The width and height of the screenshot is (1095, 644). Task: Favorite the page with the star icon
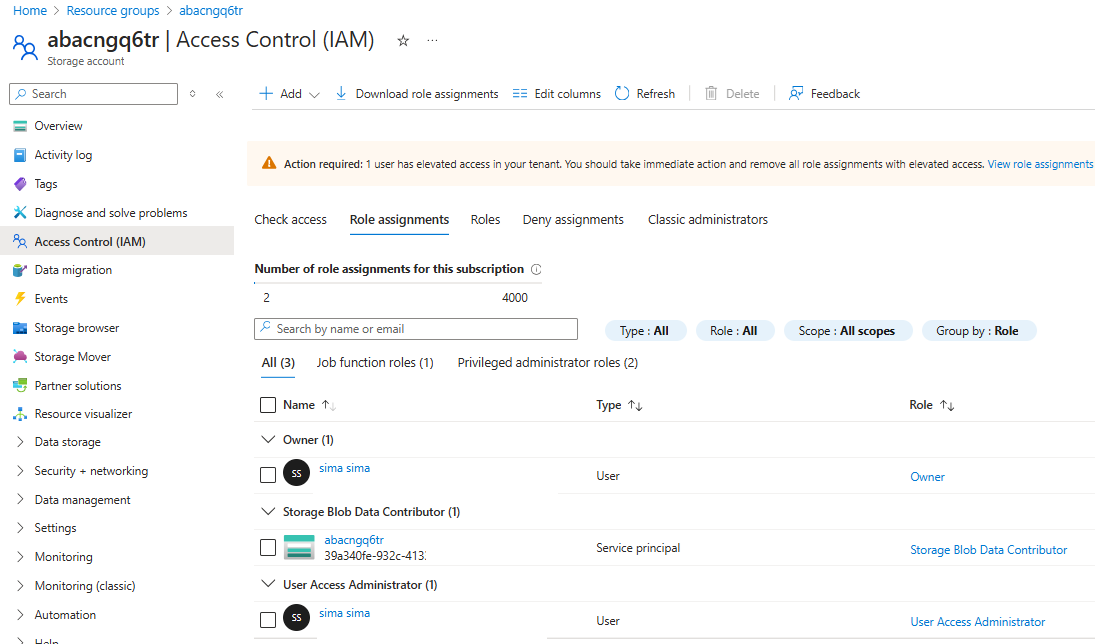pyautogui.click(x=403, y=41)
